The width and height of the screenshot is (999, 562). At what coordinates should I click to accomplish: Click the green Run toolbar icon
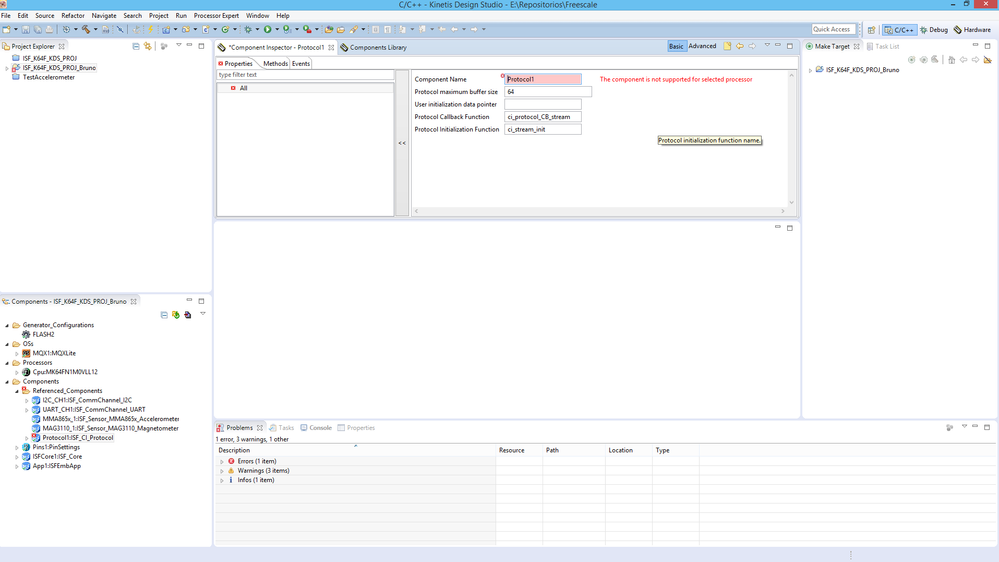[268, 29]
